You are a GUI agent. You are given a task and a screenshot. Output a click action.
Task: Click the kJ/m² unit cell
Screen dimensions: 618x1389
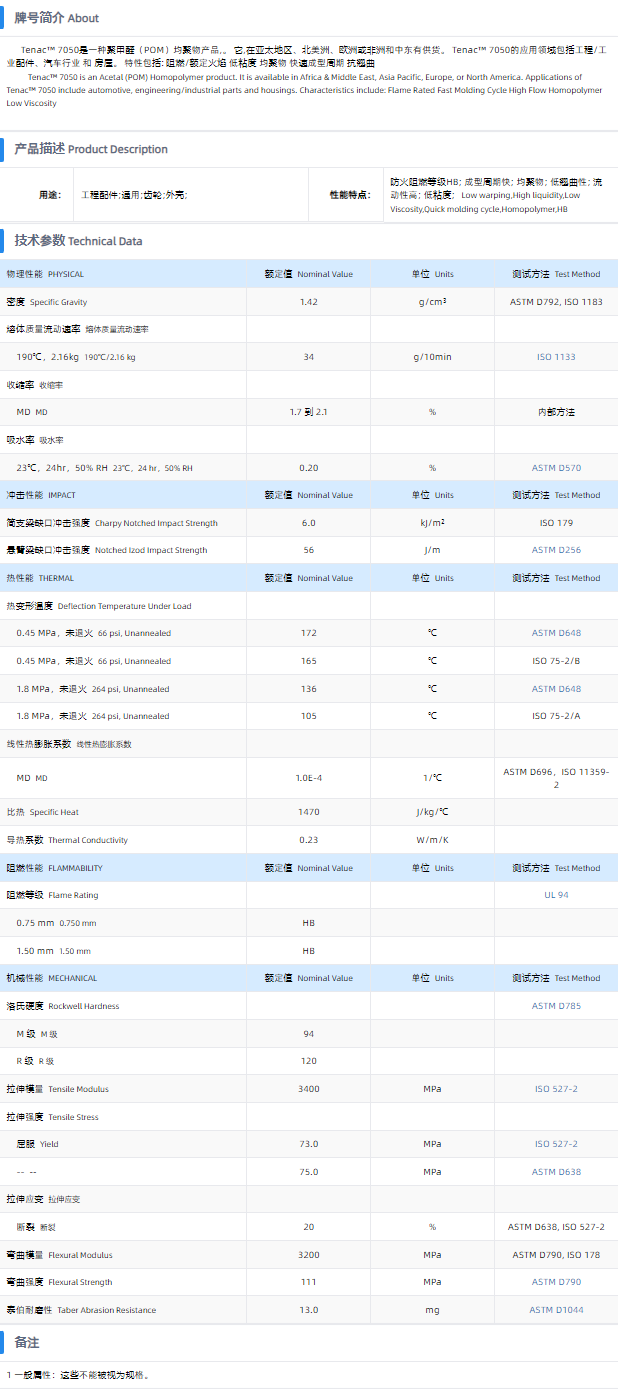pos(433,523)
